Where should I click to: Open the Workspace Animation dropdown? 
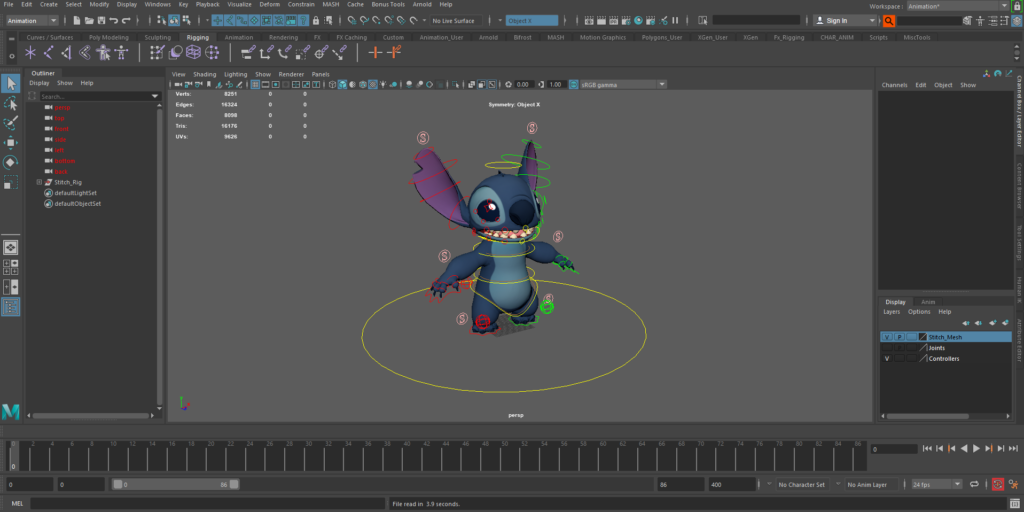[958, 6]
